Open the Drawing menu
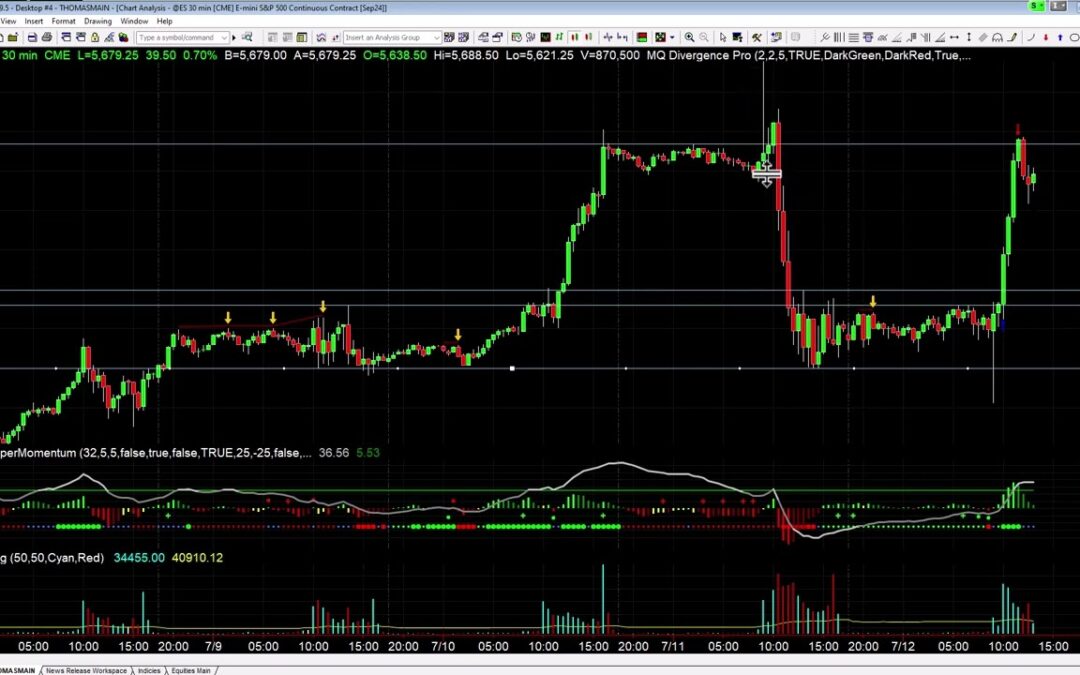This screenshot has width=1080, height=675. [98, 20]
